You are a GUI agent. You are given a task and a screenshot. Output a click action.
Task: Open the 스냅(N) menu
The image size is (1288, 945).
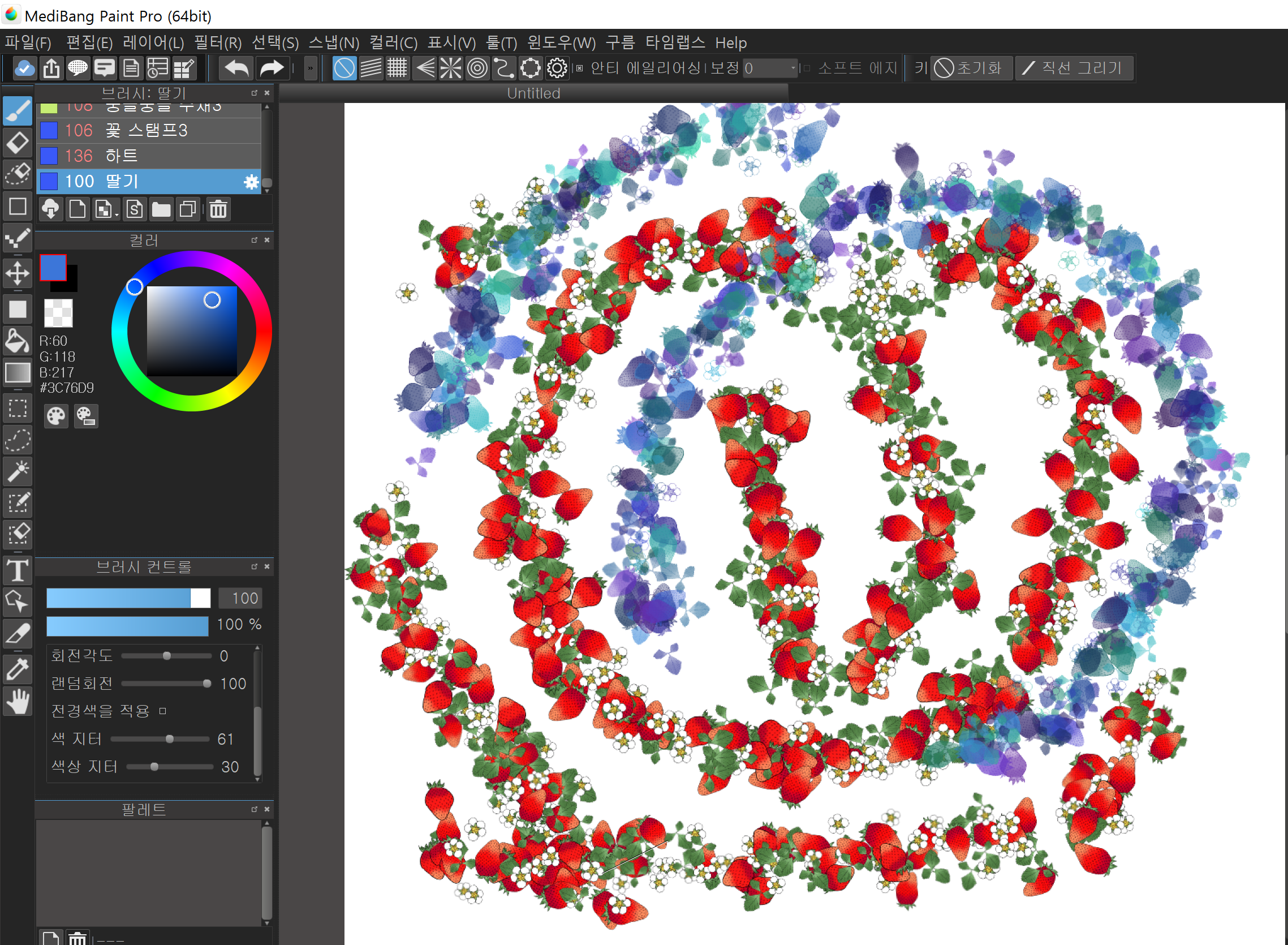(x=334, y=42)
